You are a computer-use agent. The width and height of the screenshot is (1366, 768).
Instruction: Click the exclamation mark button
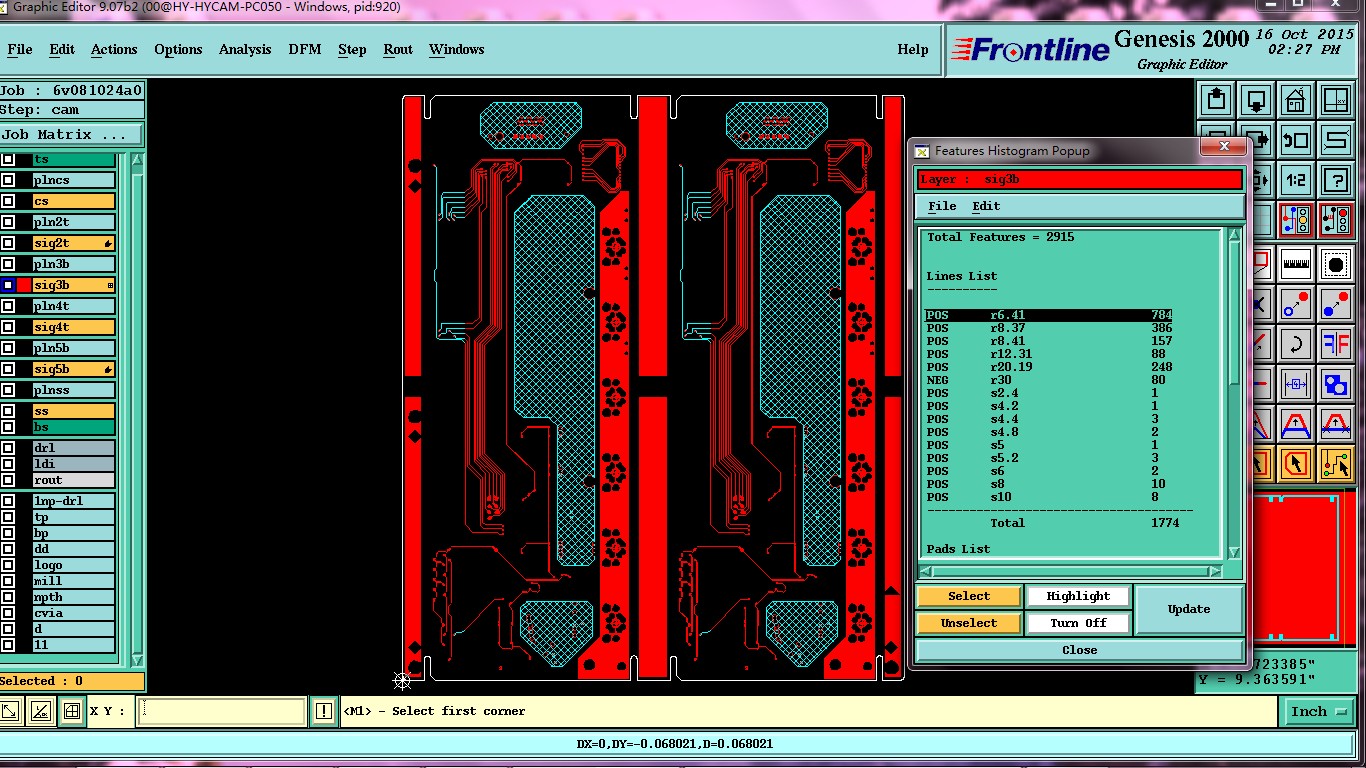pos(323,711)
